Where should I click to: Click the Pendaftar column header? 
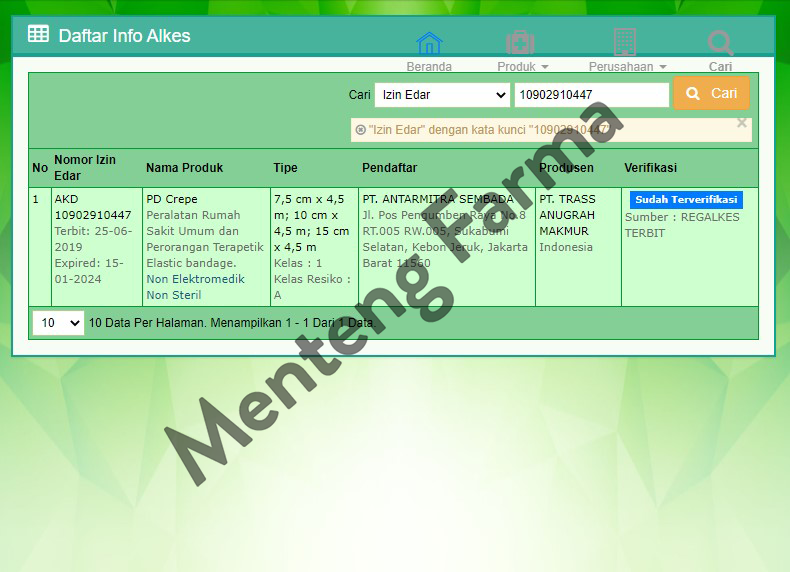[389, 168]
